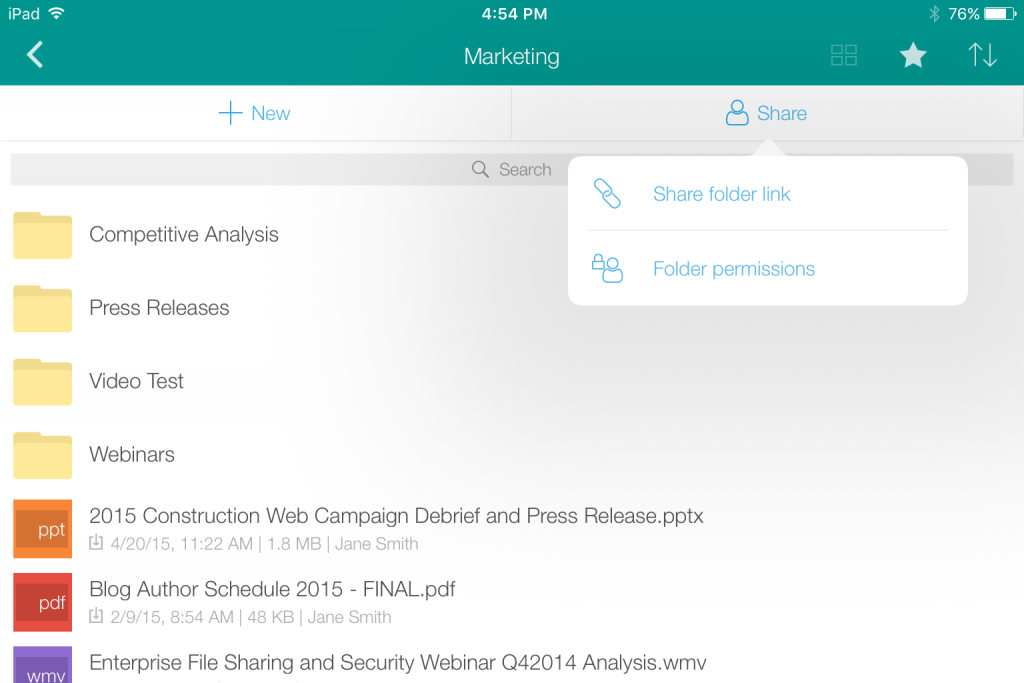1024x683 pixels.
Task: Tap the purple wmv file icon
Action: point(42,666)
